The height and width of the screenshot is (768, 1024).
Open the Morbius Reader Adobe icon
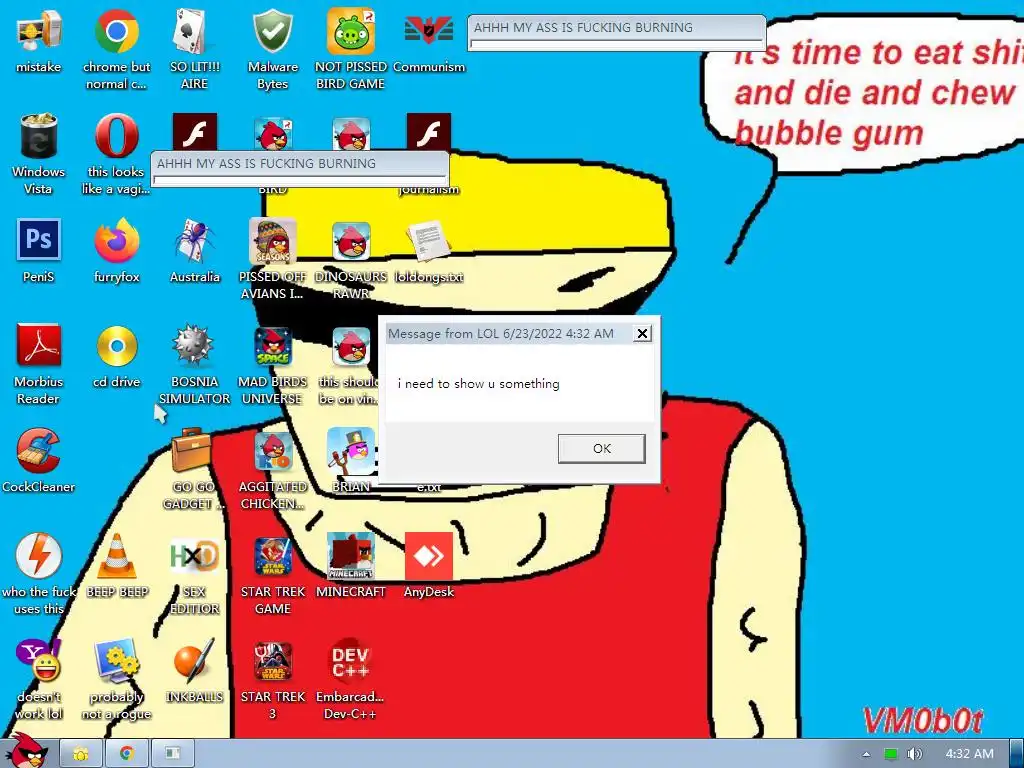click(38, 345)
